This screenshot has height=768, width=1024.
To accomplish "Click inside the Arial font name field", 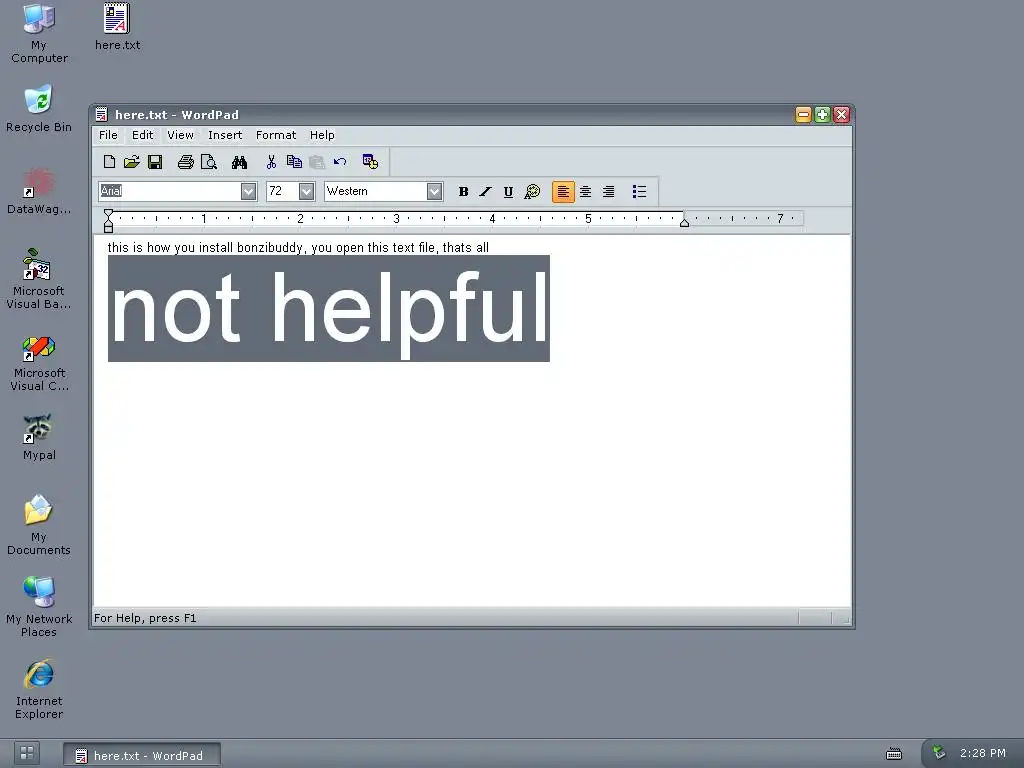I will 170,191.
